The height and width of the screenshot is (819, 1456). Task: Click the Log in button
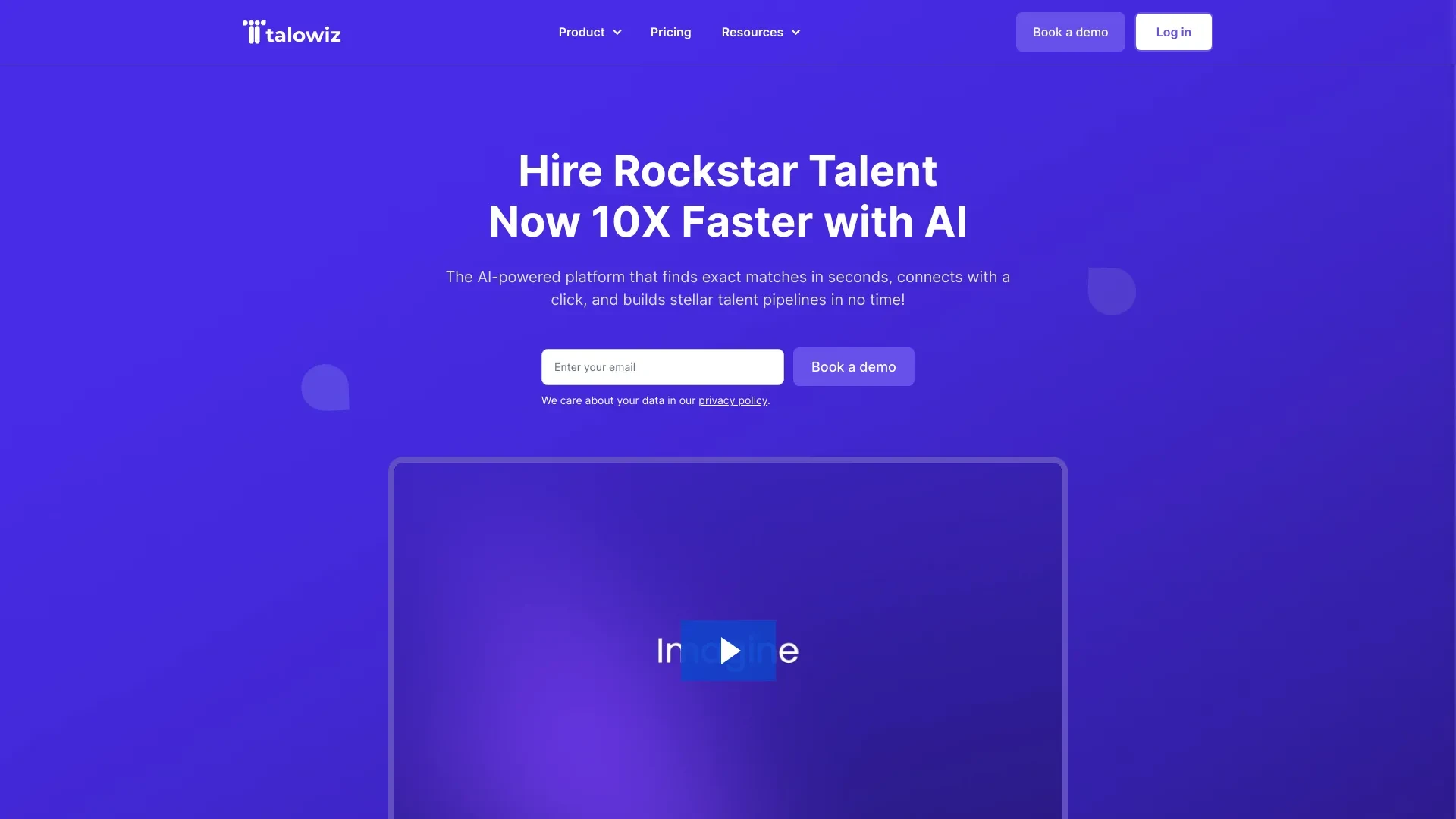1174,31
